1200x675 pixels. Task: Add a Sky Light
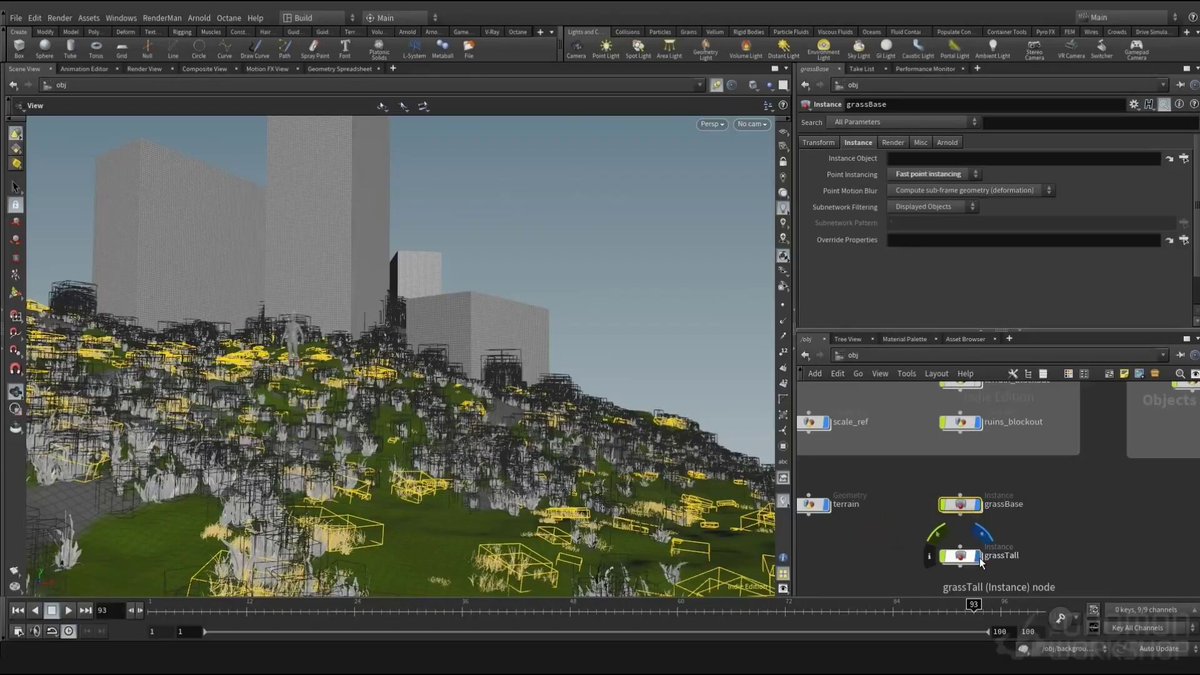click(858, 48)
